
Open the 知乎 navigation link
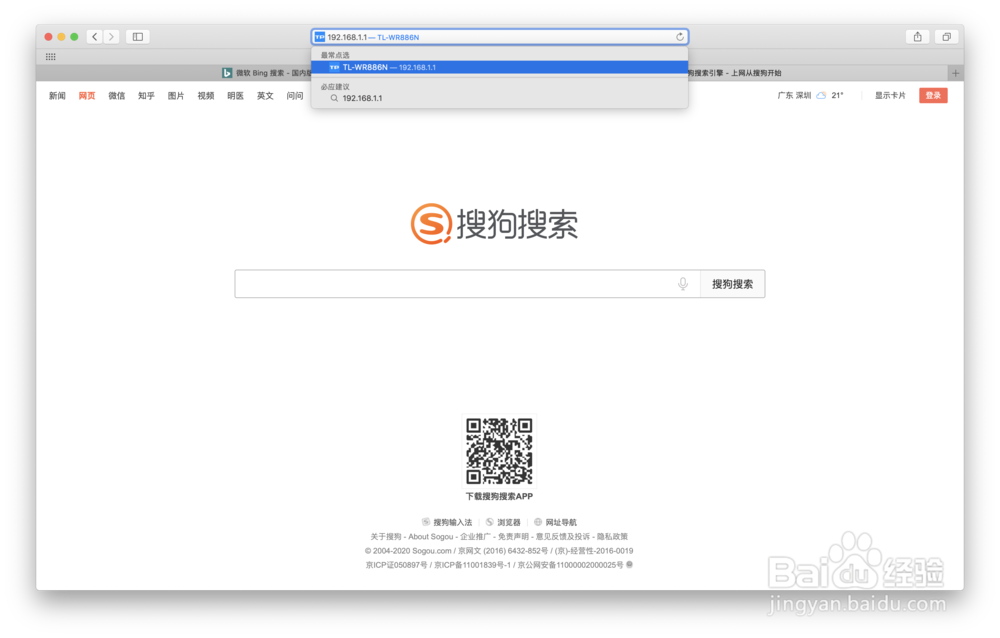146,96
